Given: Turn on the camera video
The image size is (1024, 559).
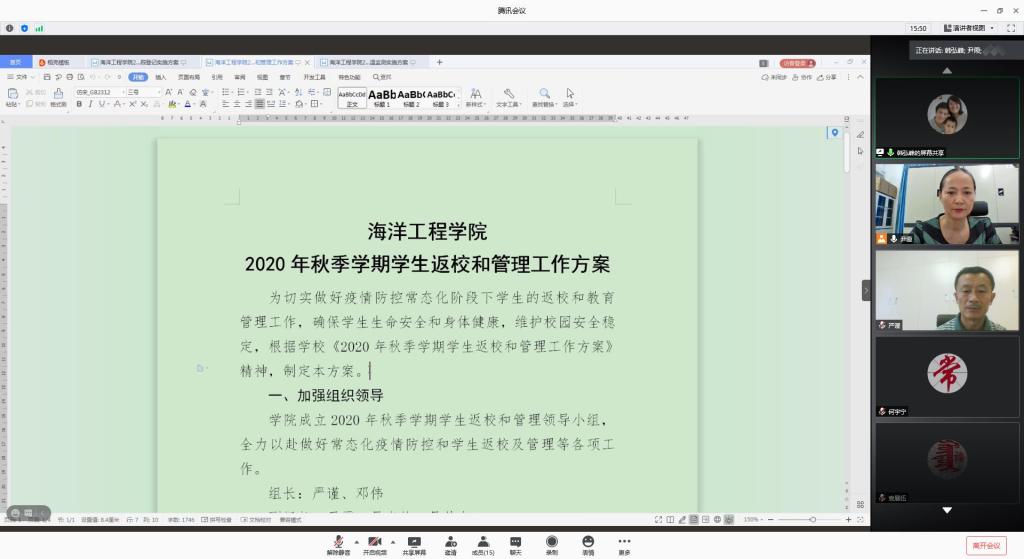Looking at the screenshot, I should [x=375, y=543].
